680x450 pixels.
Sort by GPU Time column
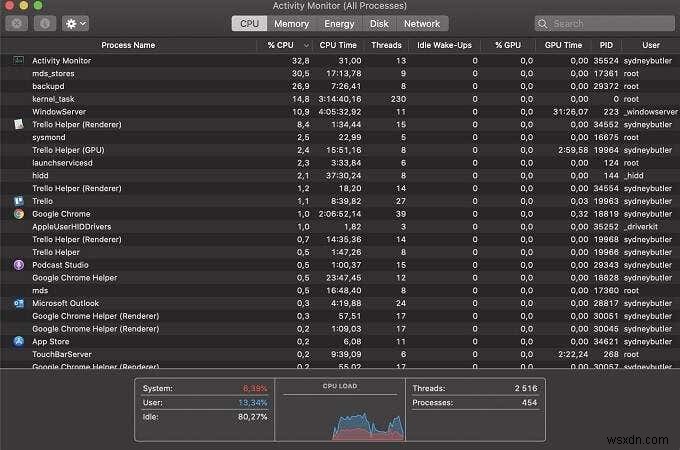click(x=563, y=45)
